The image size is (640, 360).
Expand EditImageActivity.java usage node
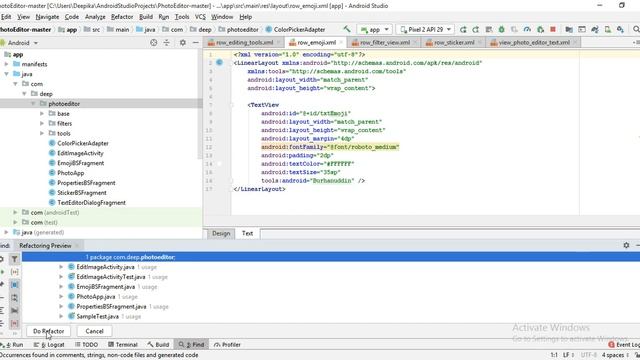pos(61,267)
